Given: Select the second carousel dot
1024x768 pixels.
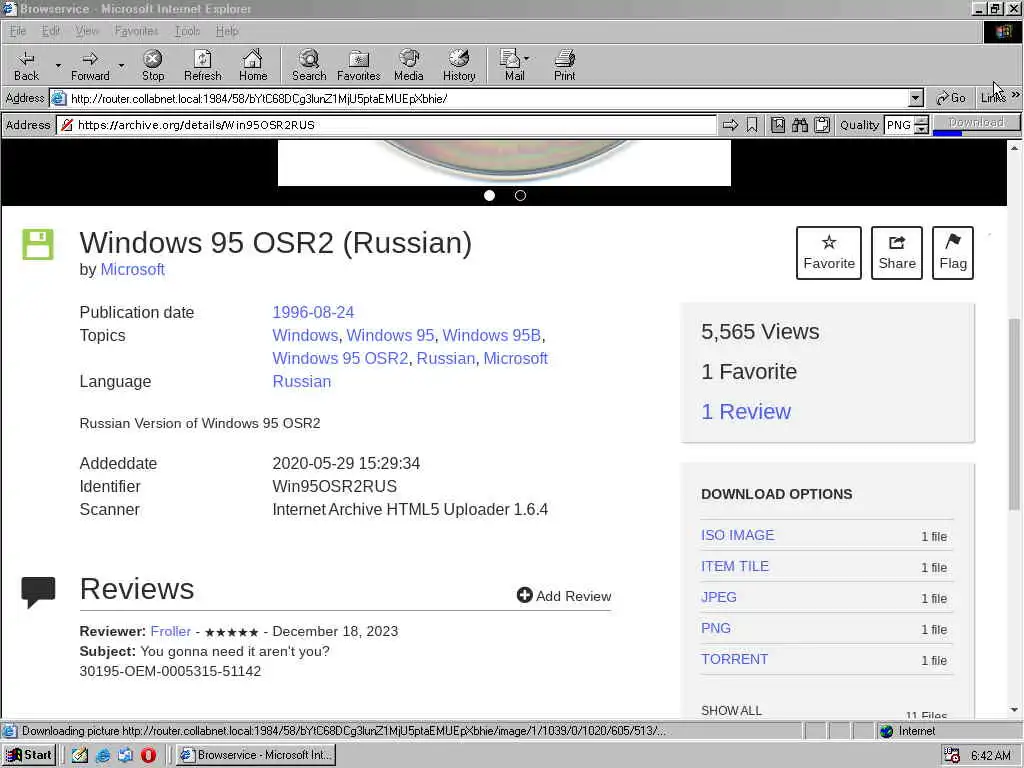Looking at the screenshot, I should (520, 195).
